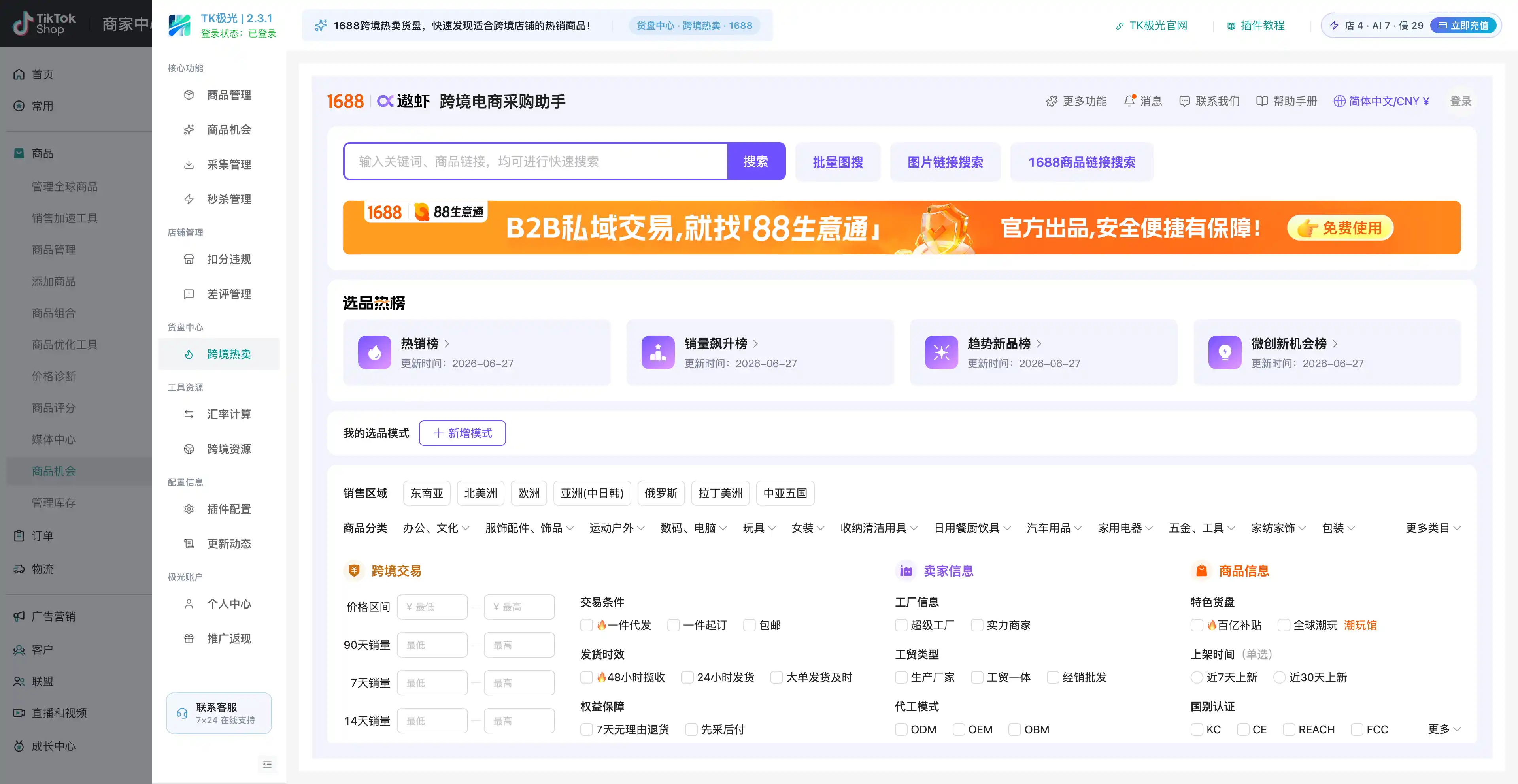This screenshot has height=784, width=1518.
Task: Select the 俄罗斯 sales region tab
Action: tap(661, 493)
